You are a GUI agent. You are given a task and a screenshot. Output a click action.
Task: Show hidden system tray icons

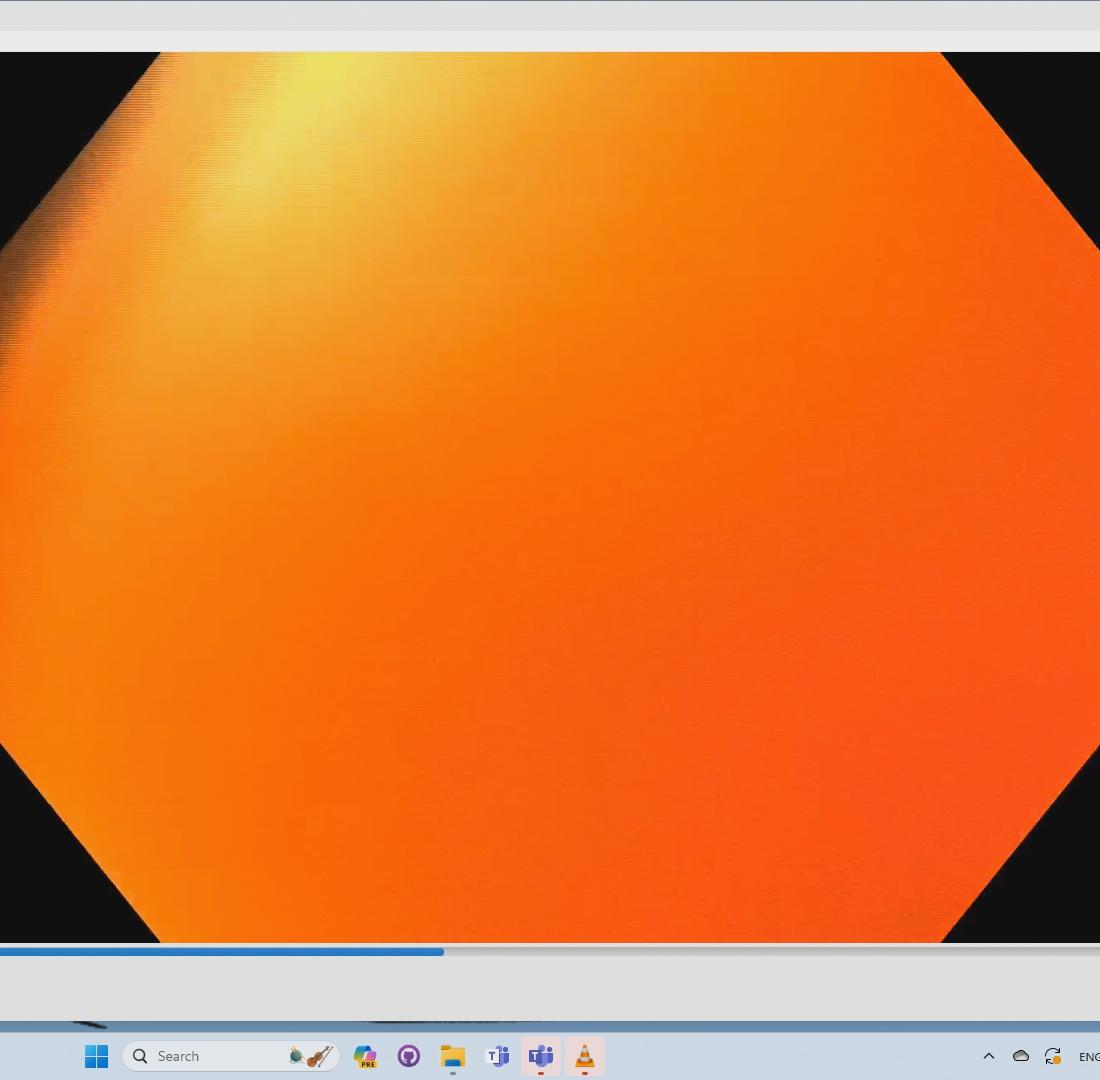989,1056
